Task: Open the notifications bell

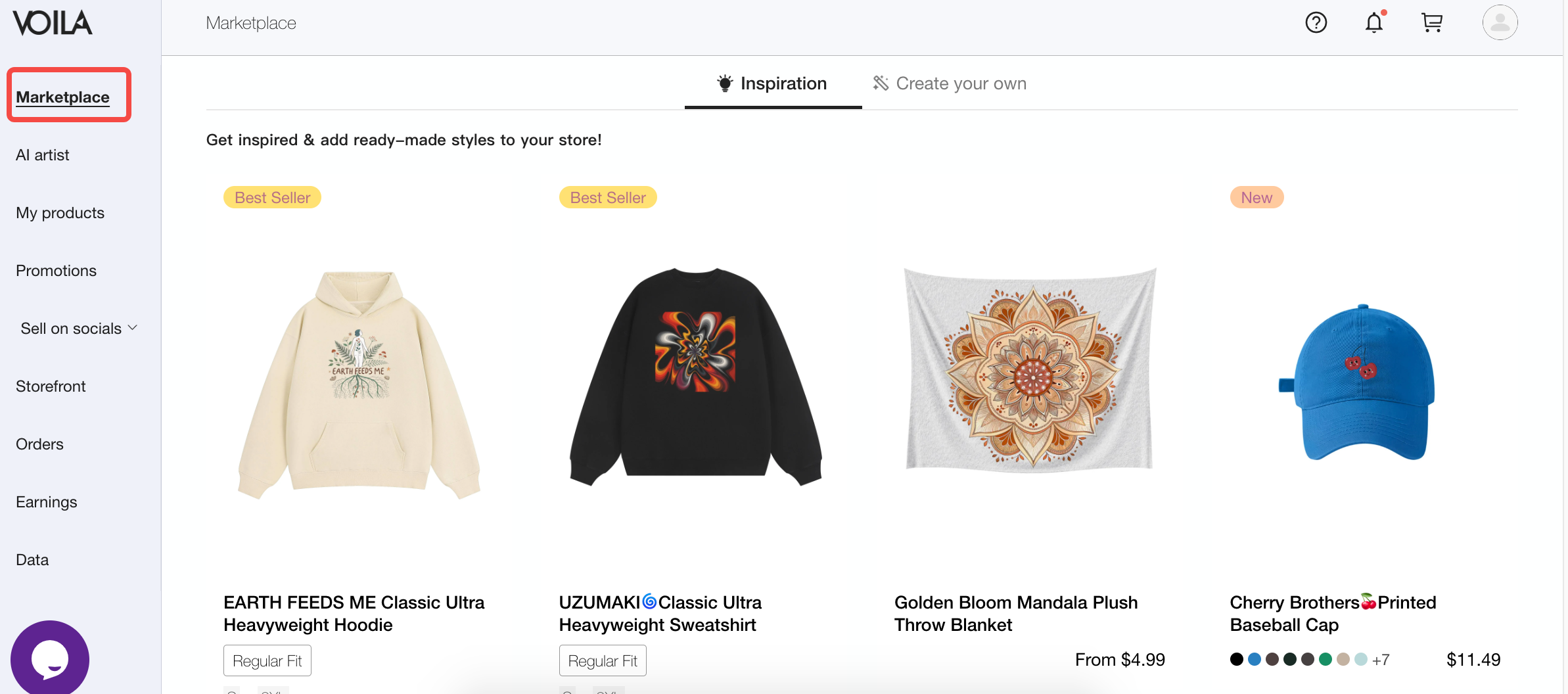Action: (x=1373, y=23)
